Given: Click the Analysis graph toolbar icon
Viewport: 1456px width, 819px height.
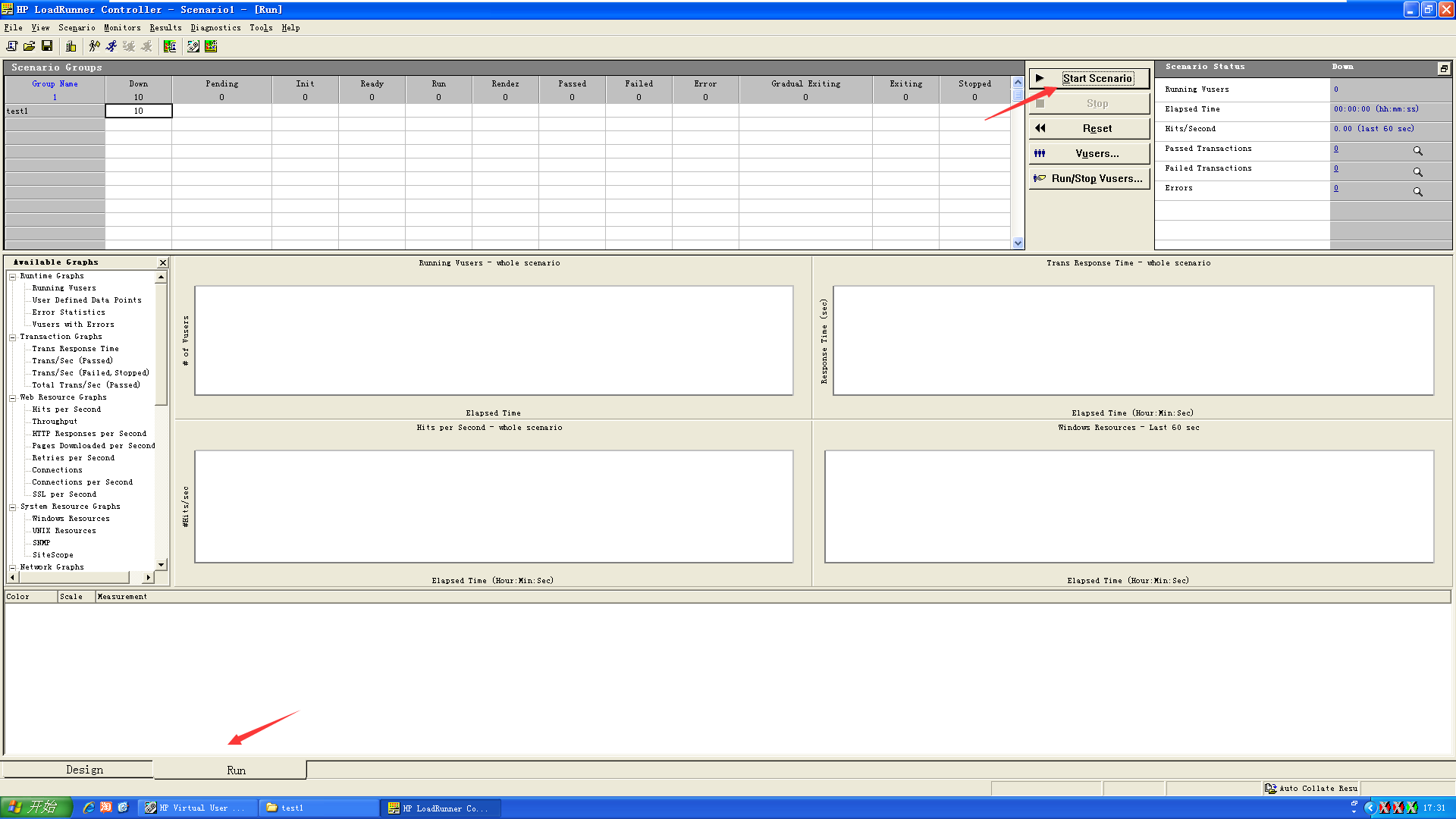Looking at the screenshot, I should tap(211, 46).
